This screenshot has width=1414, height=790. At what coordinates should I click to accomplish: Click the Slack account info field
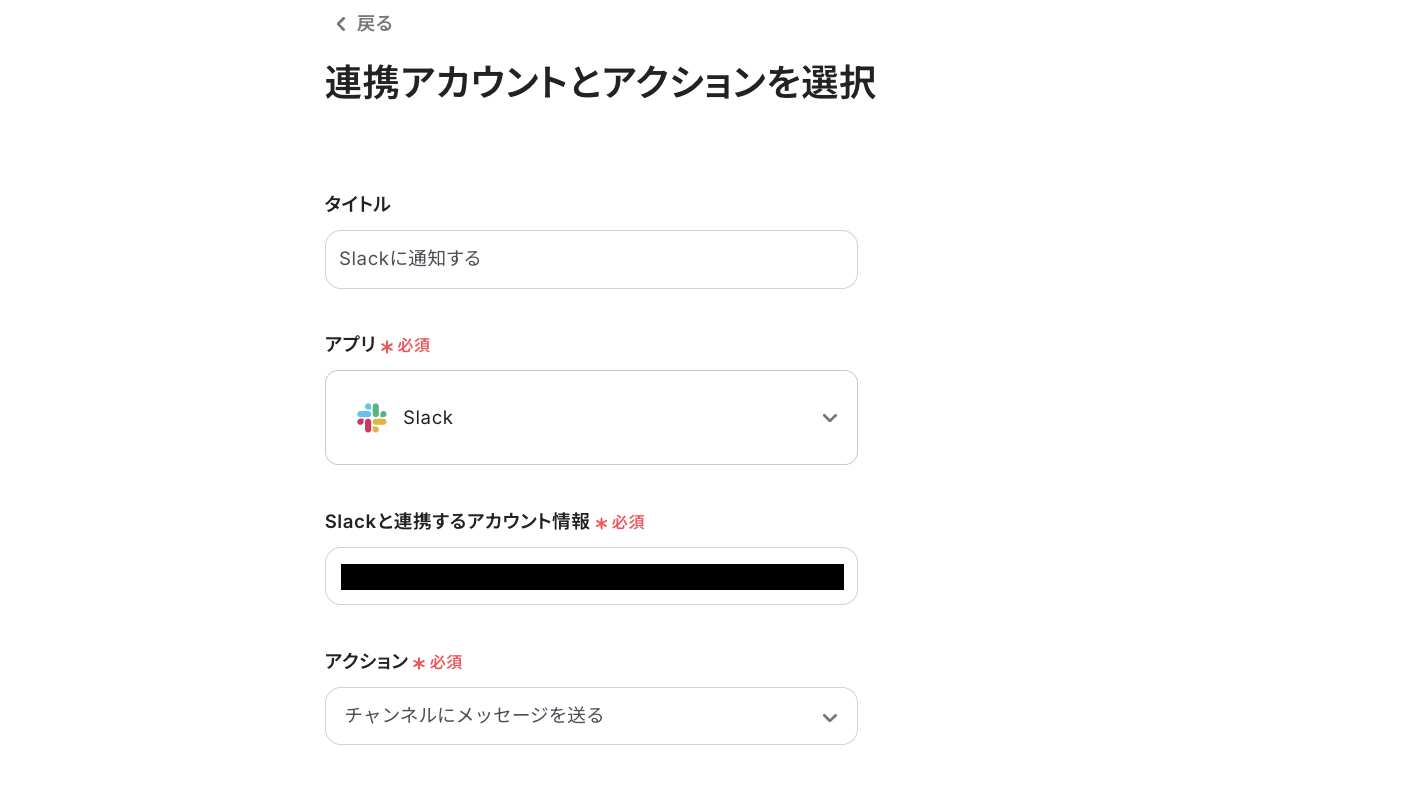tap(591, 576)
